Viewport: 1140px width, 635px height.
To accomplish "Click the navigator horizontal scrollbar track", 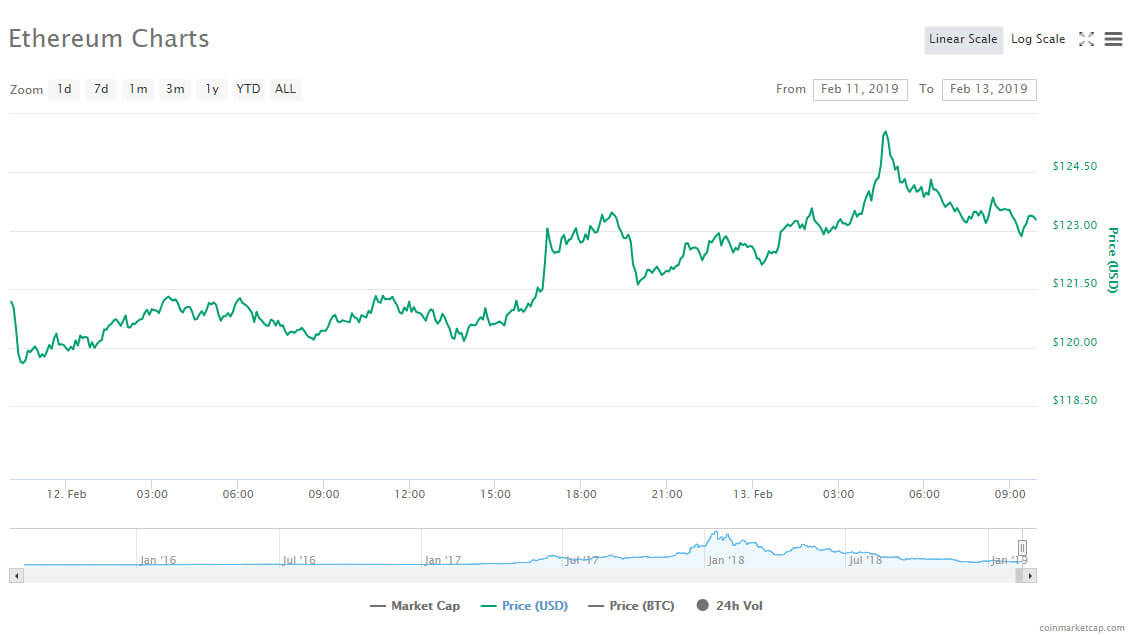I will click(519, 575).
